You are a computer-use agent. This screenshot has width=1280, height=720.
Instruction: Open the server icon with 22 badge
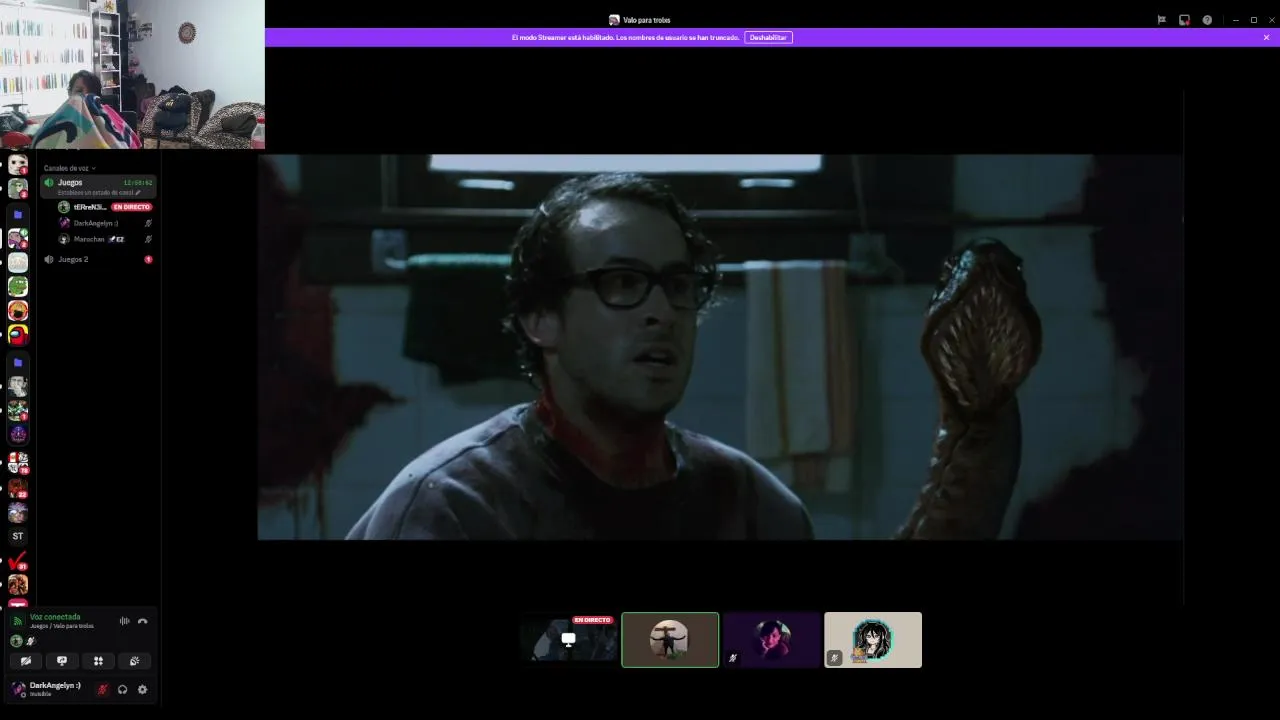pyautogui.click(x=18, y=488)
